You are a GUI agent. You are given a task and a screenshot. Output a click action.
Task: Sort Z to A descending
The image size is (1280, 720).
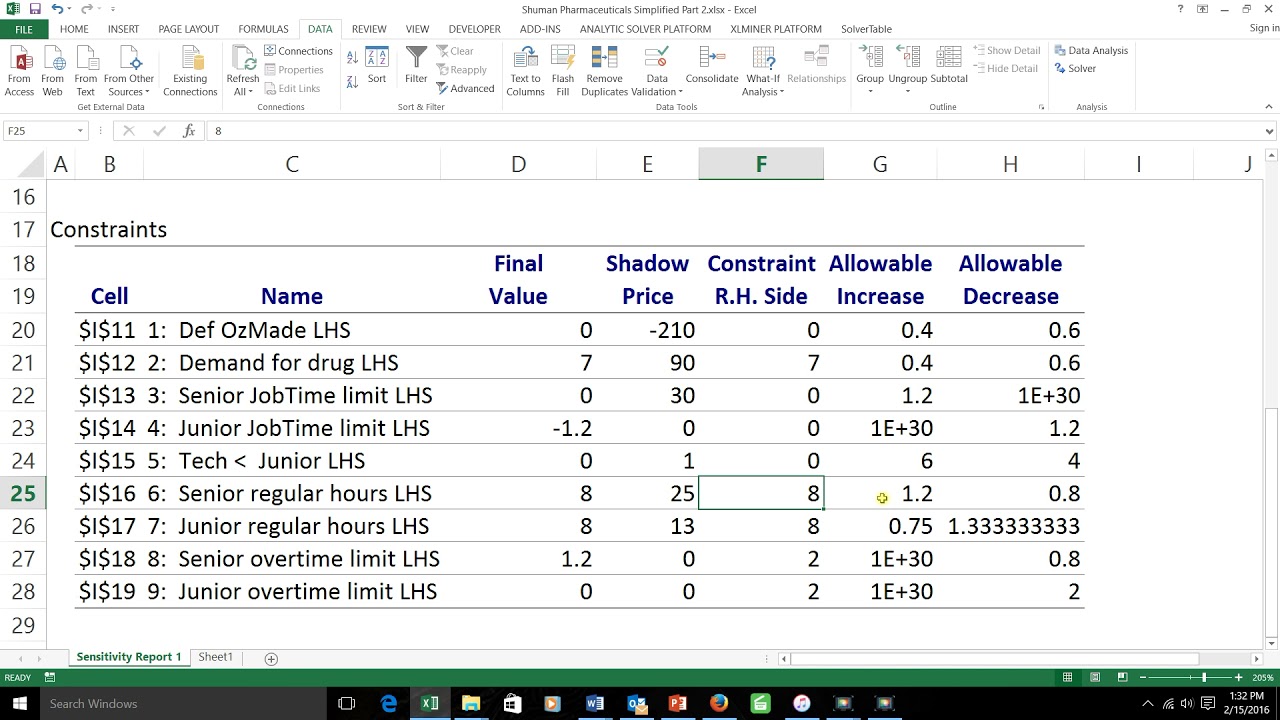point(353,83)
